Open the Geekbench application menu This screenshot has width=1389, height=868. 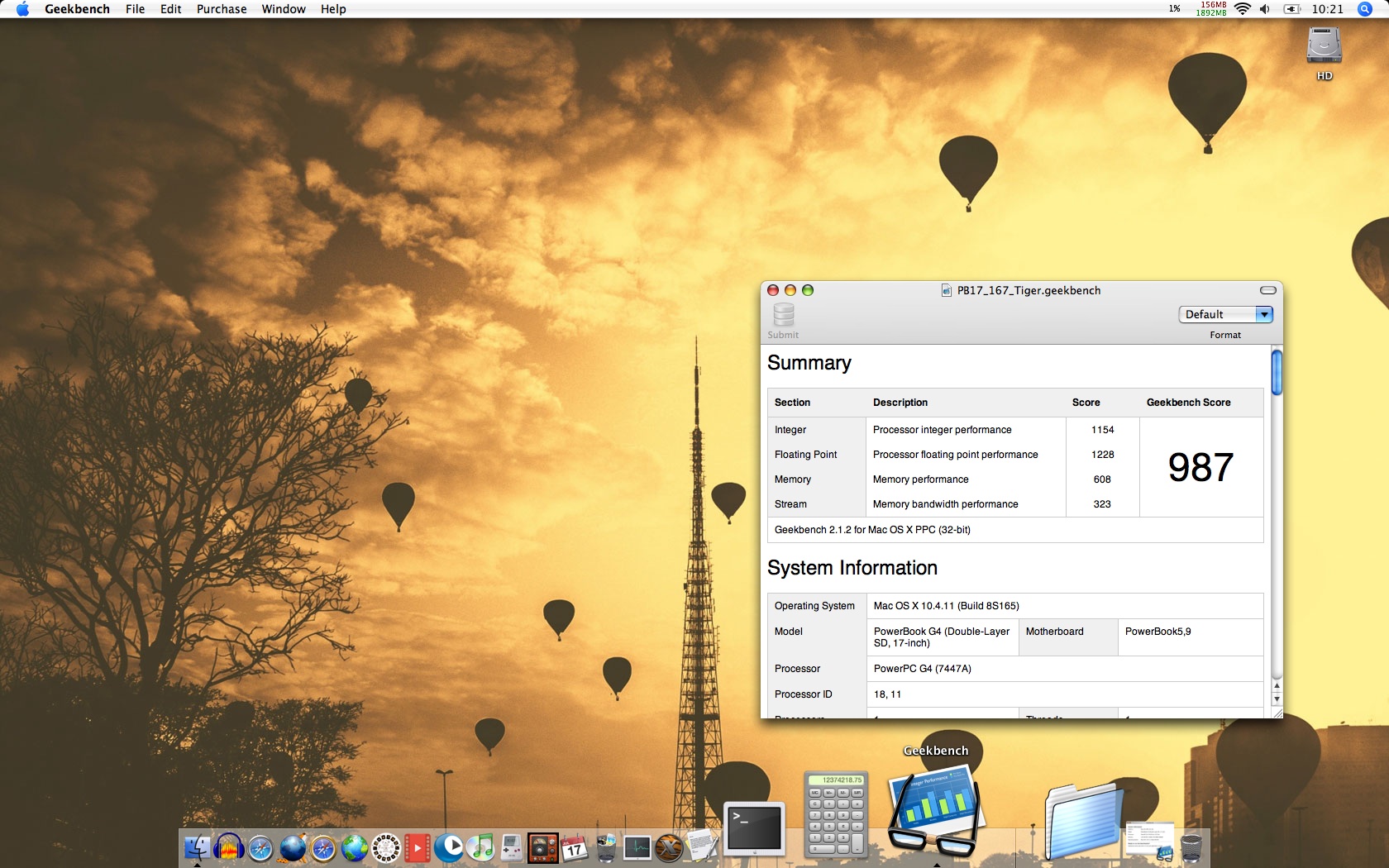click(77, 9)
